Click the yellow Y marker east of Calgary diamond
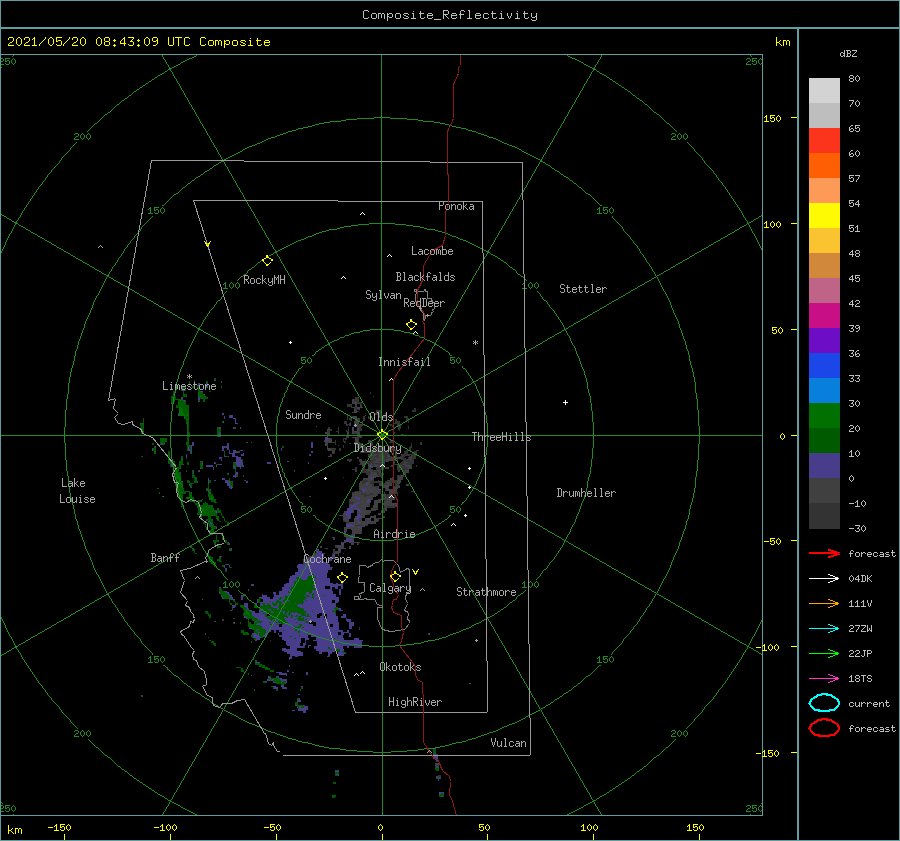This screenshot has width=900, height=841. (x=416, y=572)
